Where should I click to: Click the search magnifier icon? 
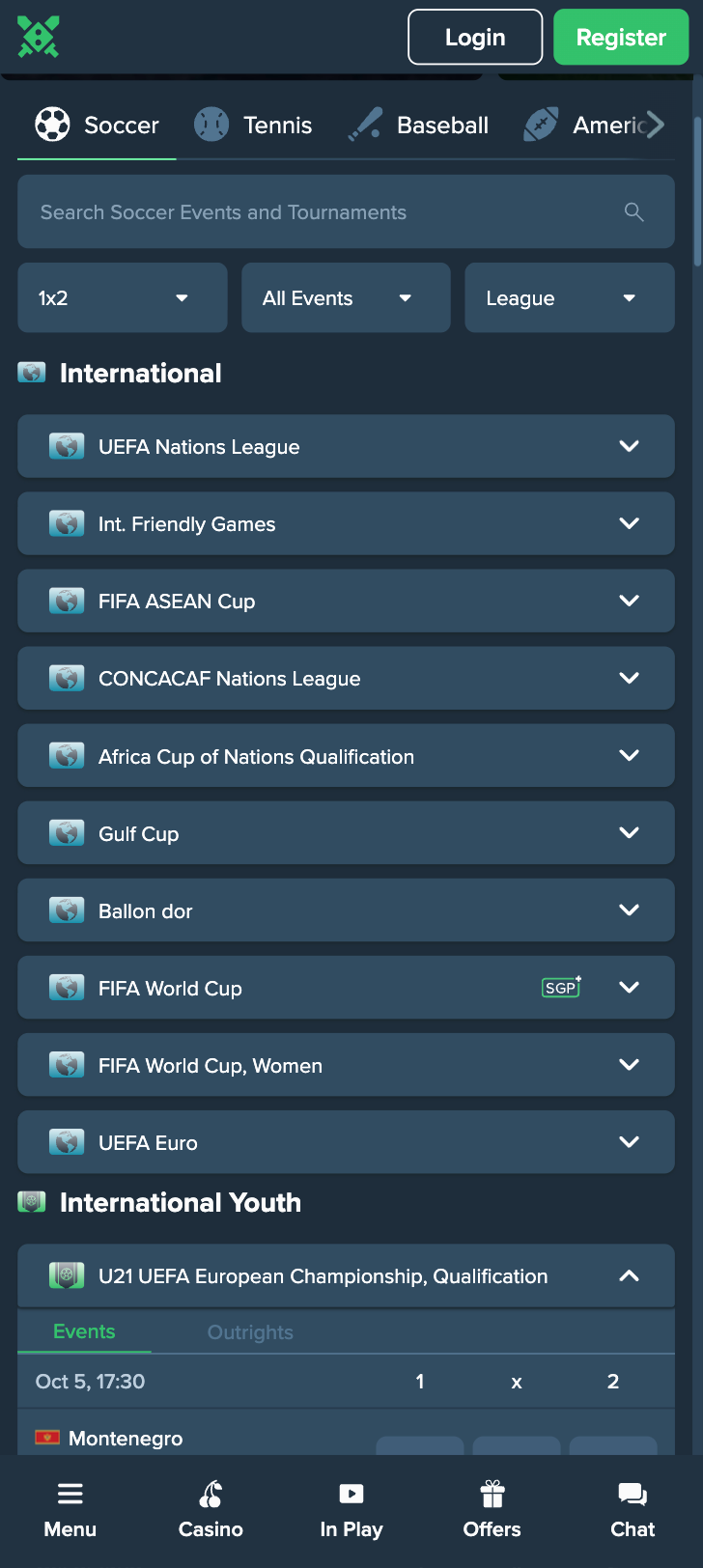(x=633, y=211)
